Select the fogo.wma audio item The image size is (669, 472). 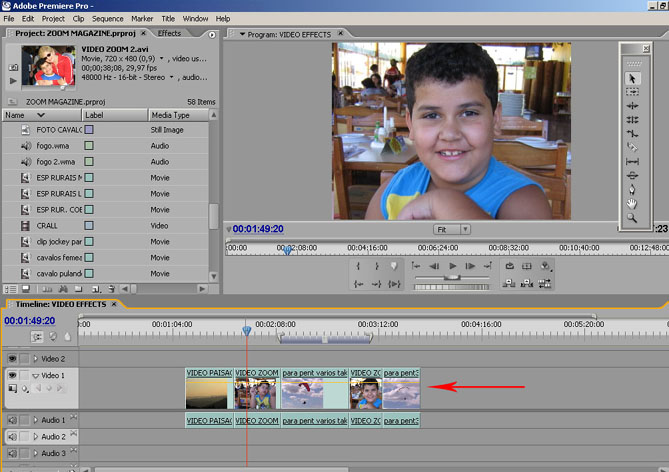[x=52, y=146]
